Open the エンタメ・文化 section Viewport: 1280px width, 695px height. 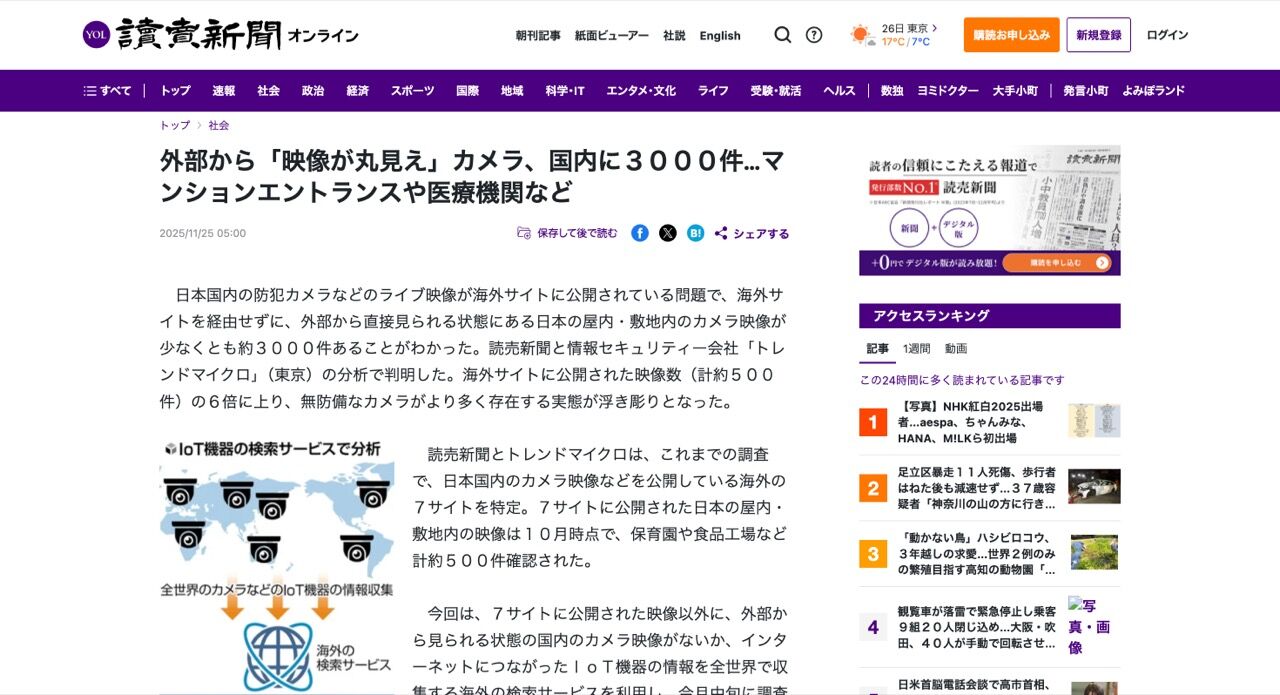coord(641,91)
